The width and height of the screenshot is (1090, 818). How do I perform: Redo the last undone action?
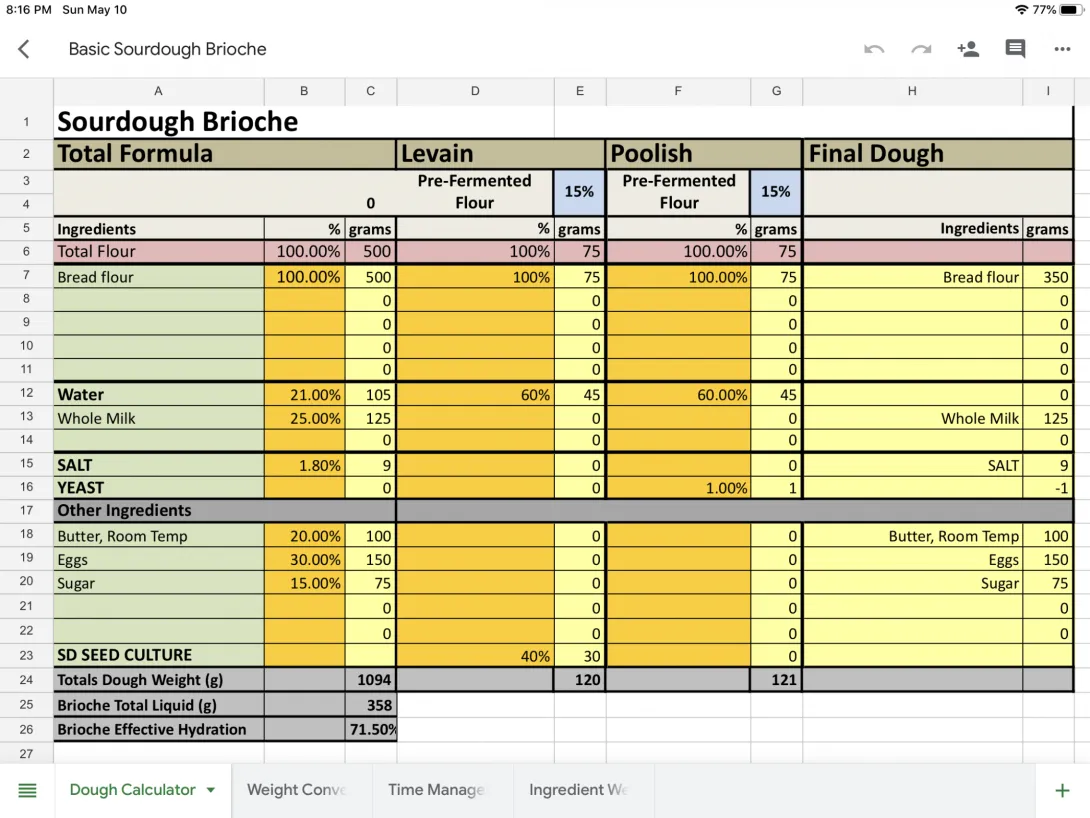pos(921,49)
